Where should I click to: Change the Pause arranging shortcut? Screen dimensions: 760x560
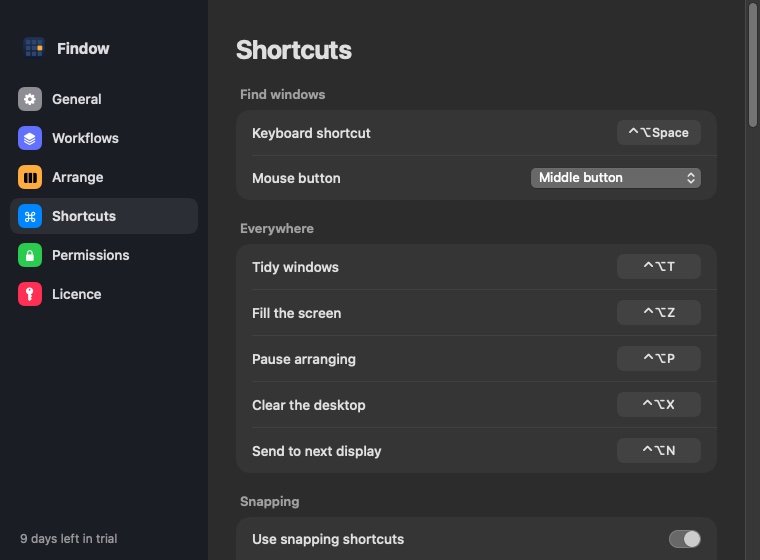[659, 359]
